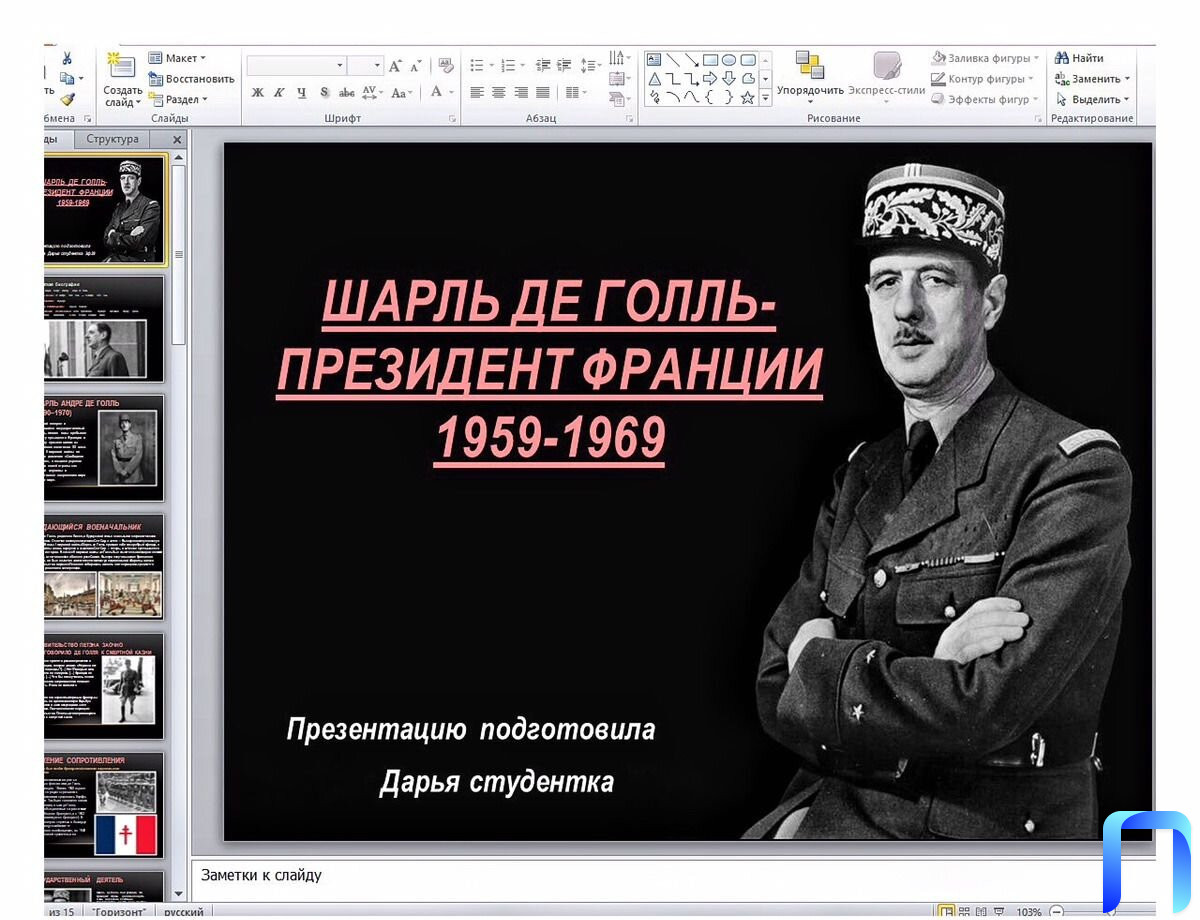Select the rectangle shape

(x=710, y=60)
